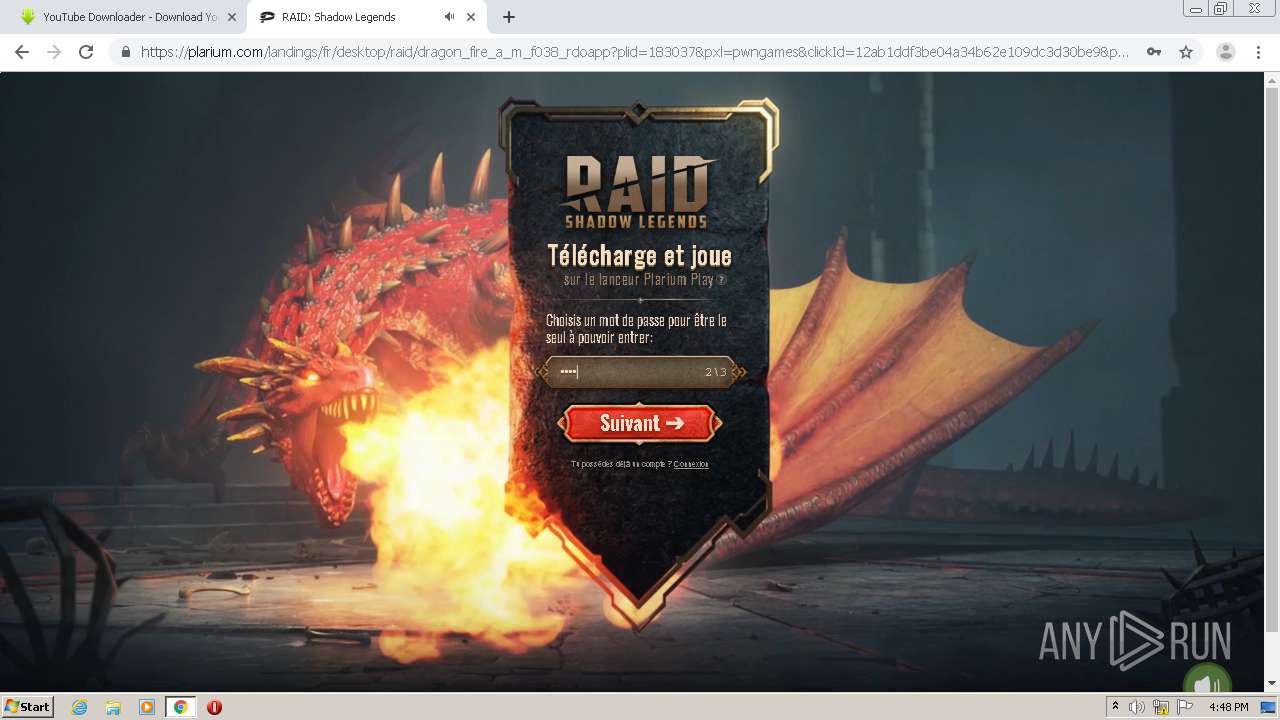Launch Internet Explorer from taskbar
This screenshot has width=1280, height=720.
coord(80,707)
